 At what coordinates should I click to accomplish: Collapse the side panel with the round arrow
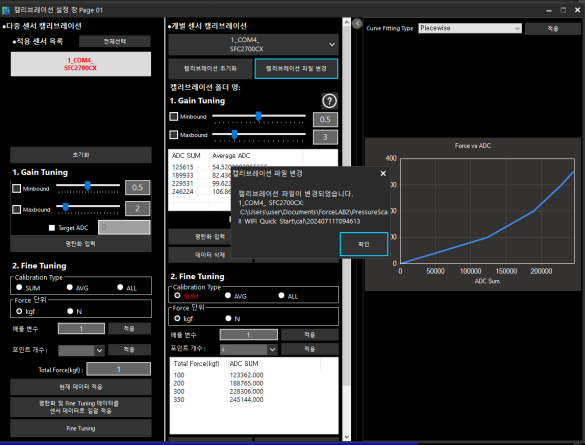pos(357,24)
